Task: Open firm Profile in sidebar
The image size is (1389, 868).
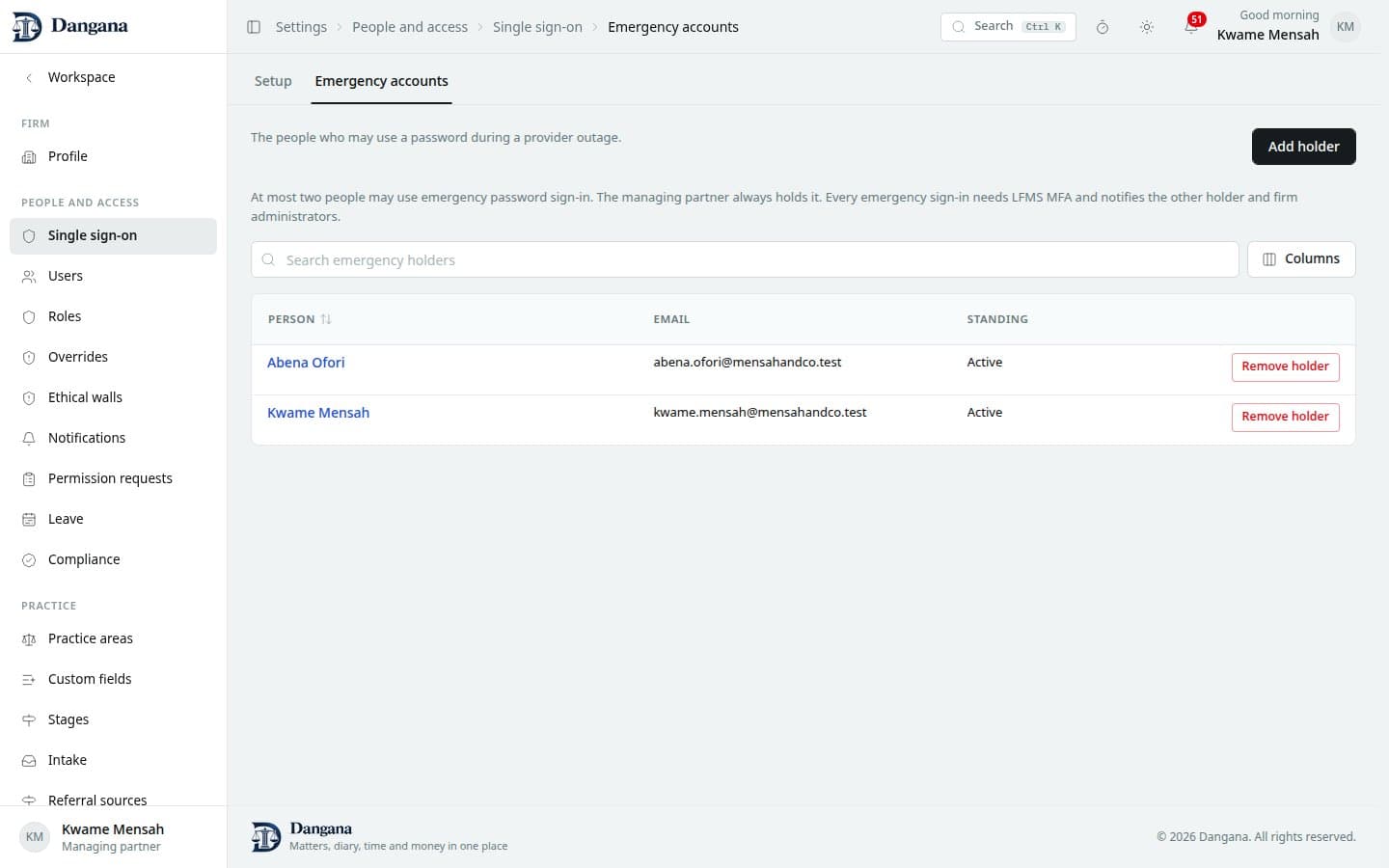Action: coord(113,156)
